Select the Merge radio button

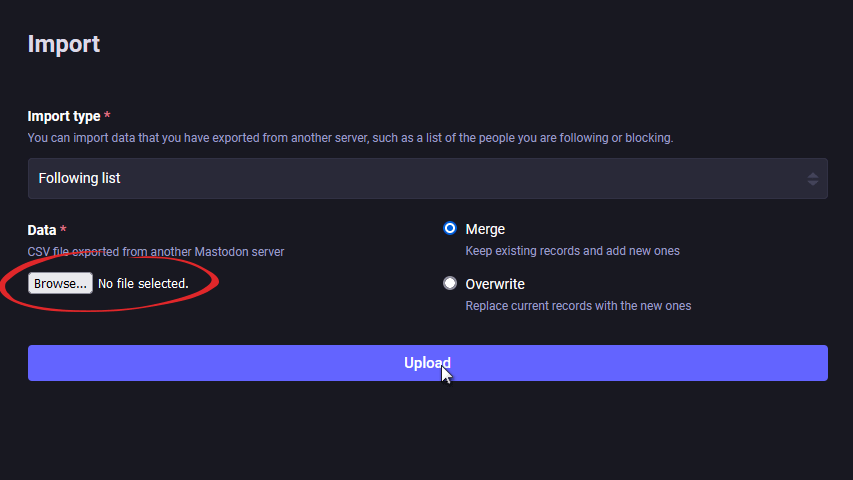click(450, 229)
